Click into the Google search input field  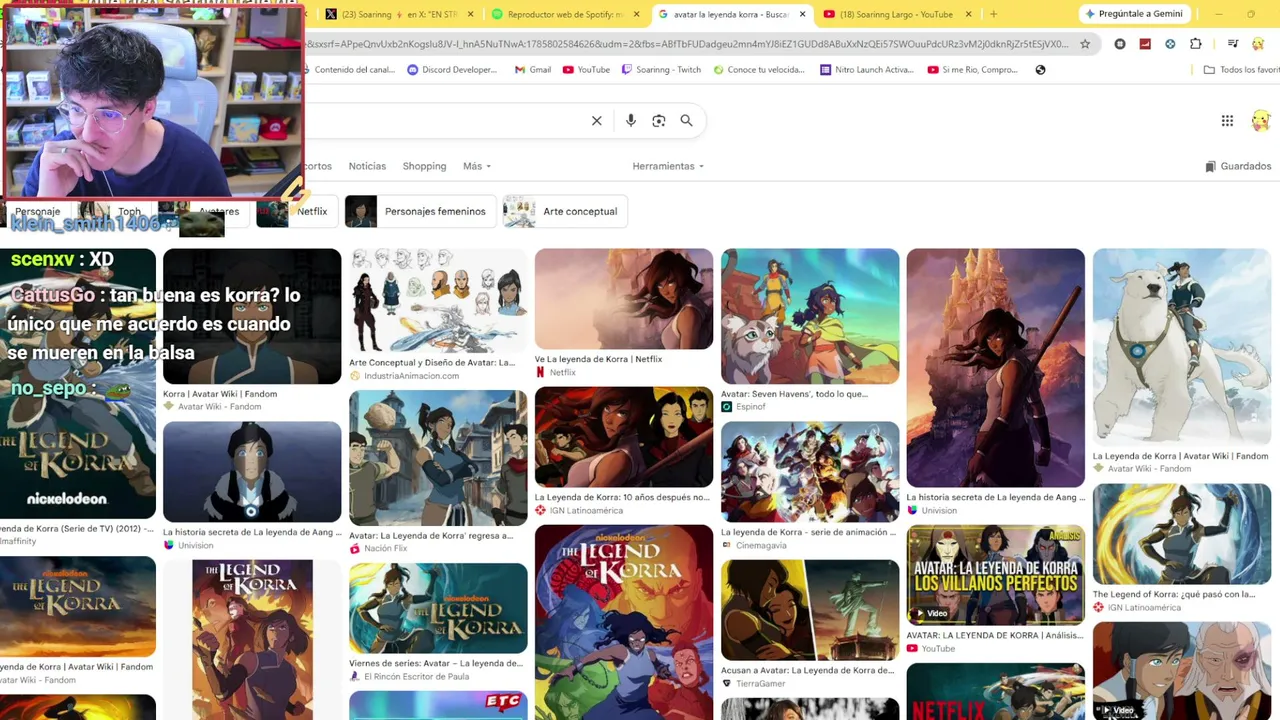pyautogui.click(x=445, y=121)
